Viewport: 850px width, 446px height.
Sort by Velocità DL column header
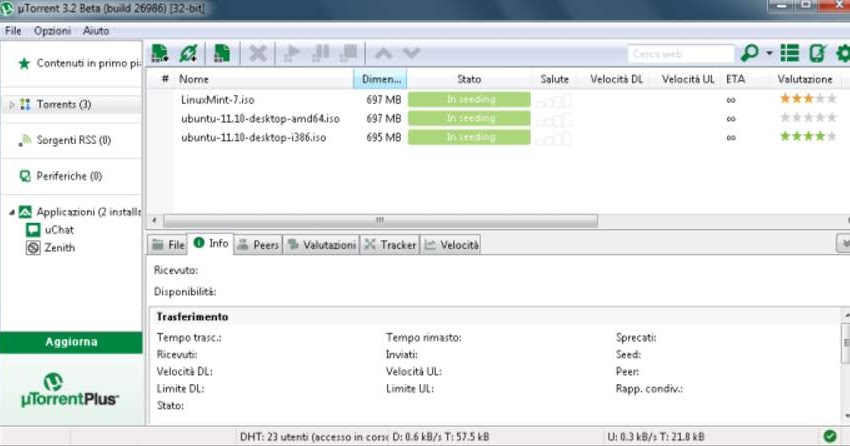[x=616, y=79]
